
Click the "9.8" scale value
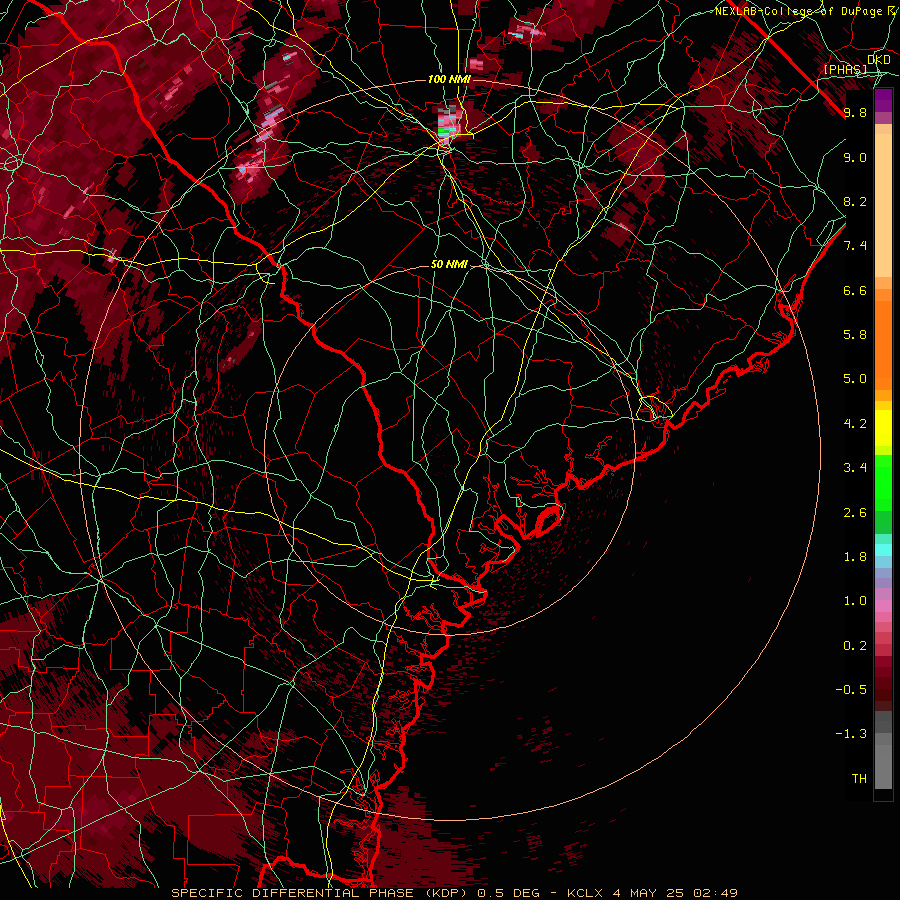pyautogui.click(x=855, y=112)
